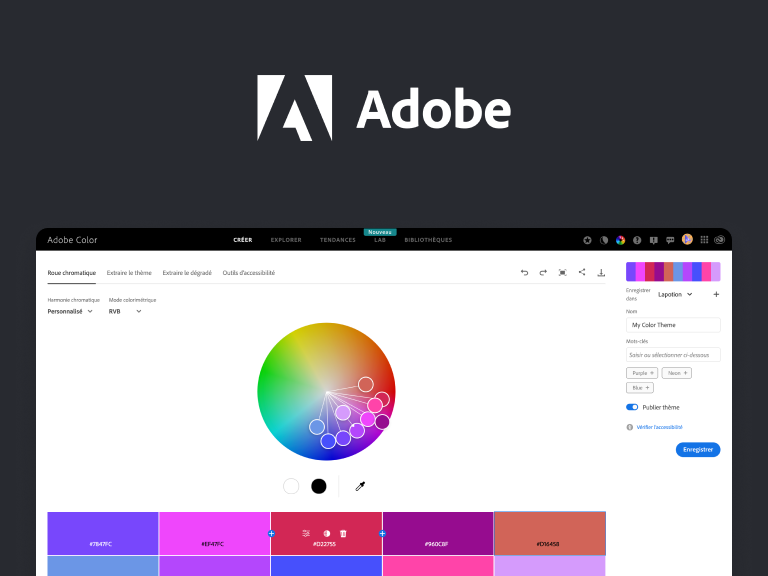Click the star icon in the header
This screenshot has height=576, width=768.
pos(587,240)
